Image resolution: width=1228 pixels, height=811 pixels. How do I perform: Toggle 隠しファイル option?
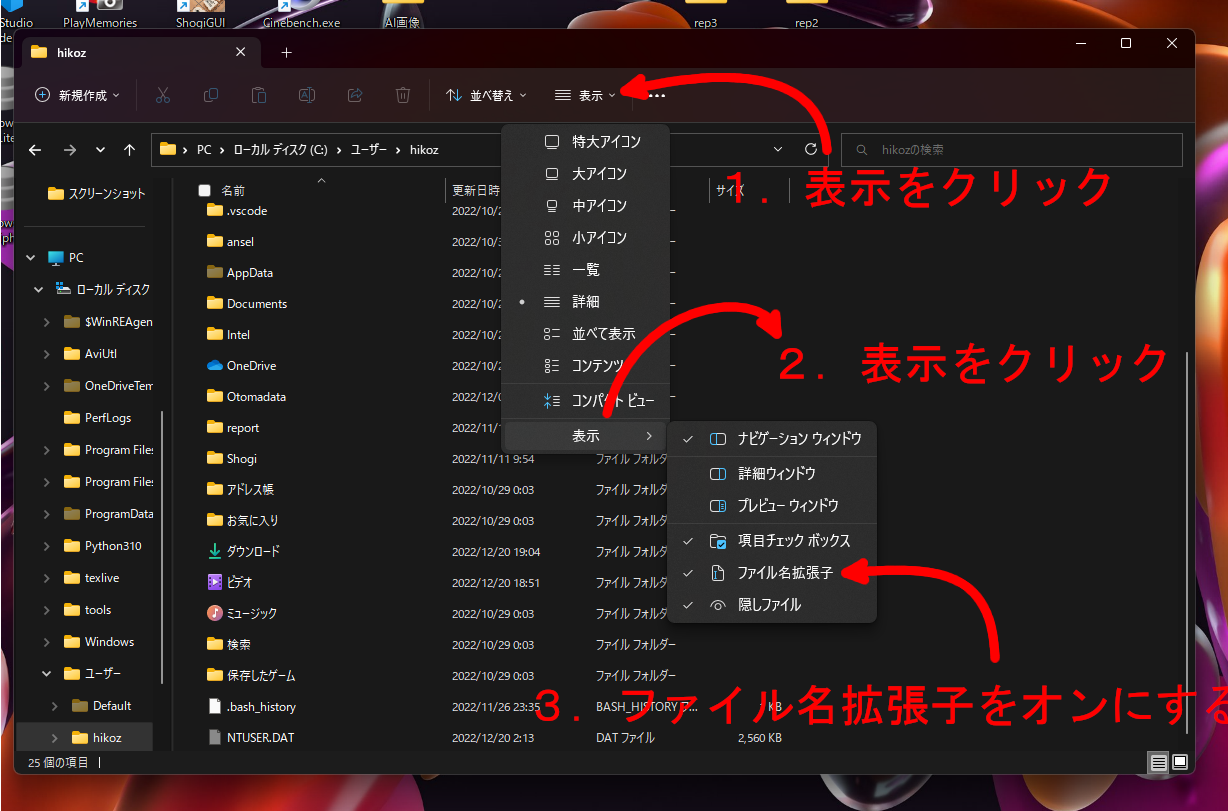tap(772, 605)
